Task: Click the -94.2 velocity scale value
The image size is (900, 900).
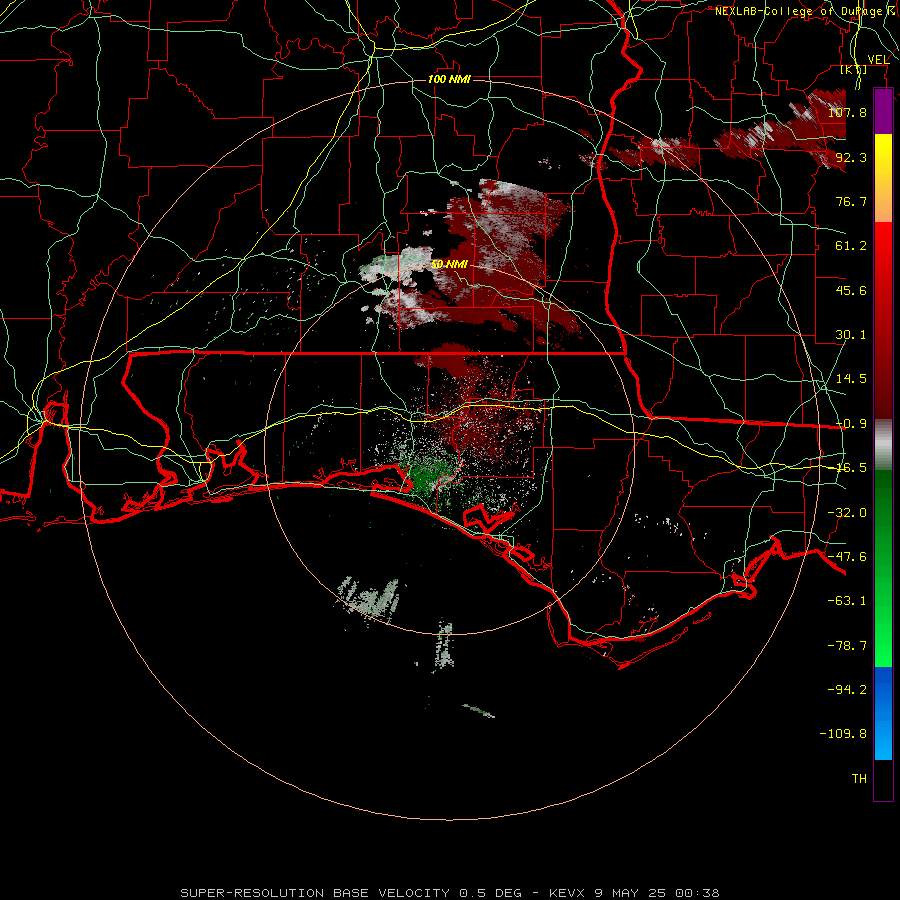Action: coord(847,689)
